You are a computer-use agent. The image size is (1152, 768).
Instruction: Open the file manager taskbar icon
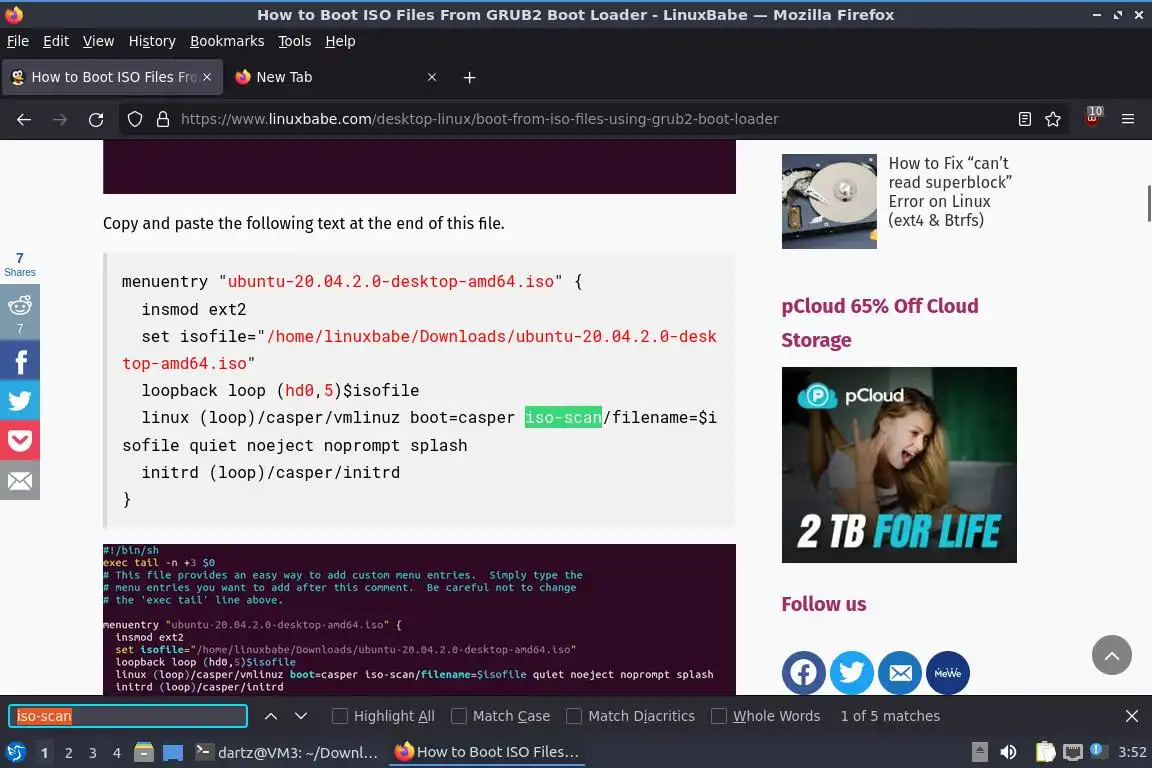coord(144,753)
